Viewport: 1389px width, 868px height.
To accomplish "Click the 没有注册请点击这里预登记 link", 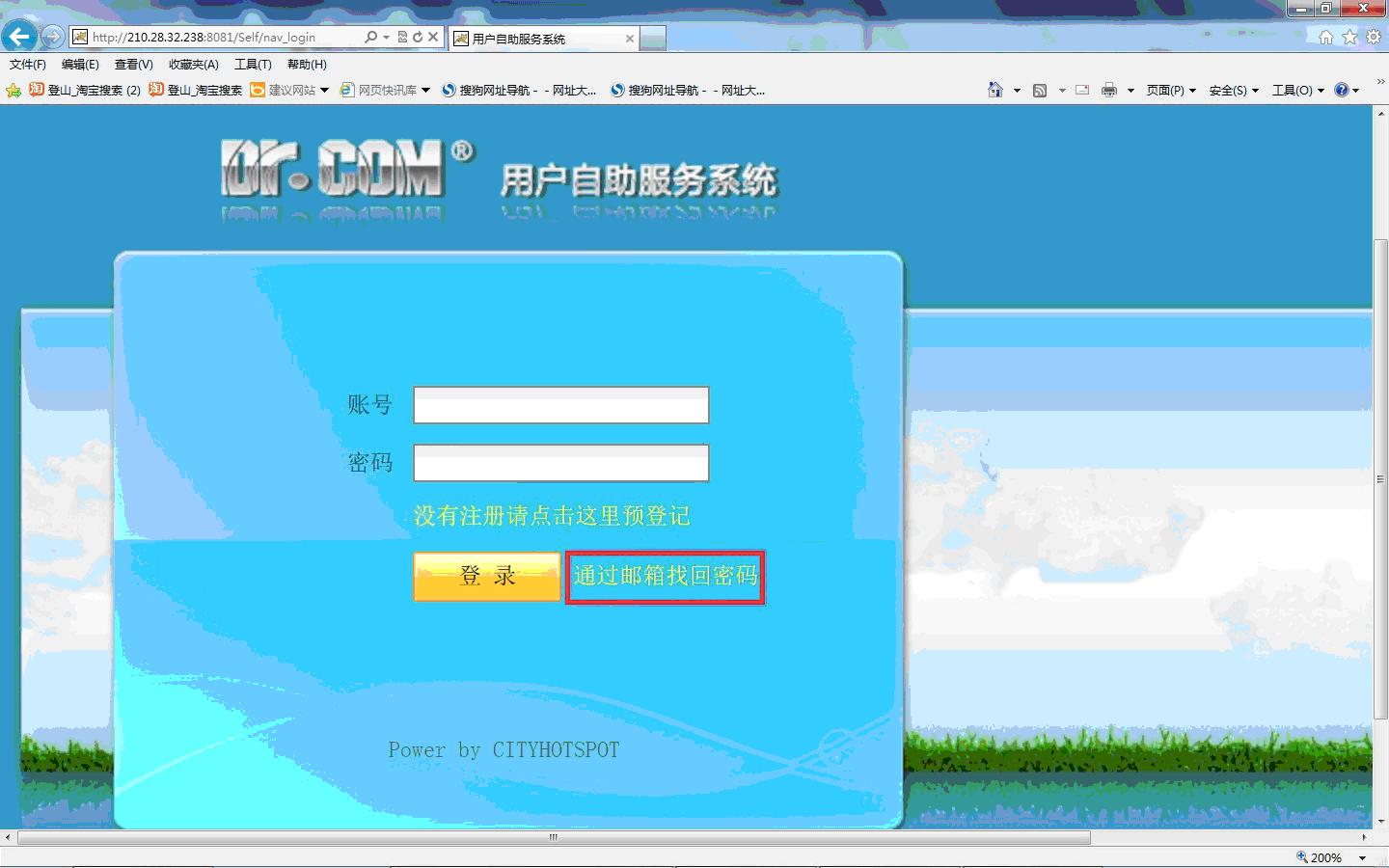I will tap(552, 516).
